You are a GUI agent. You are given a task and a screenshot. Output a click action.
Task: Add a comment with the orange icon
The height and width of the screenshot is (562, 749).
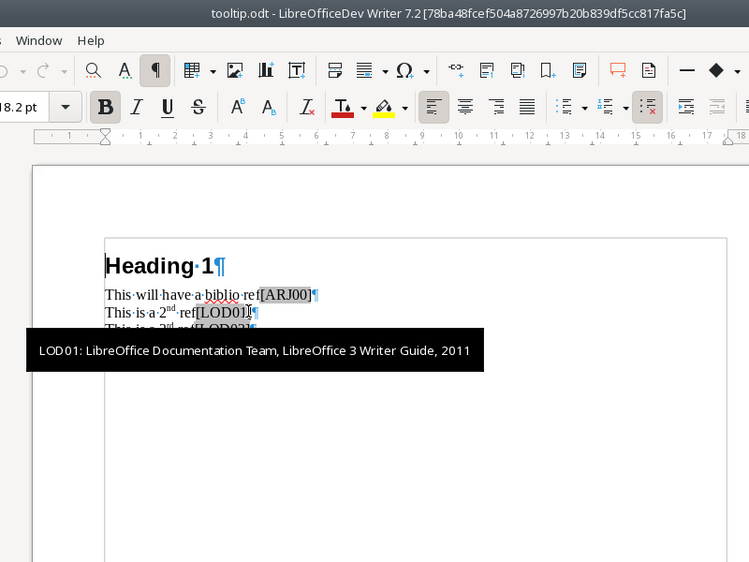tap(618, 71)
